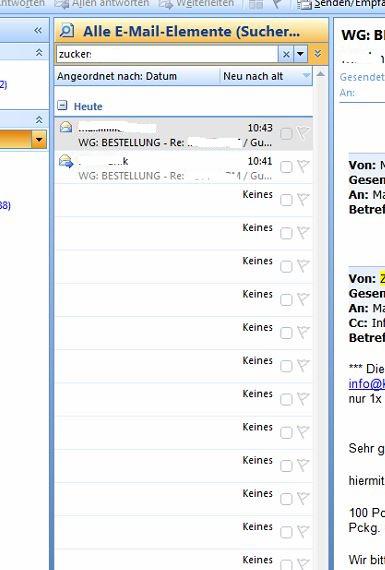Viewport: 385px width, 570px height.
Task: Click the magnifier icon beside Alle E-Mail-Elemente
Action: coord(67,31)
